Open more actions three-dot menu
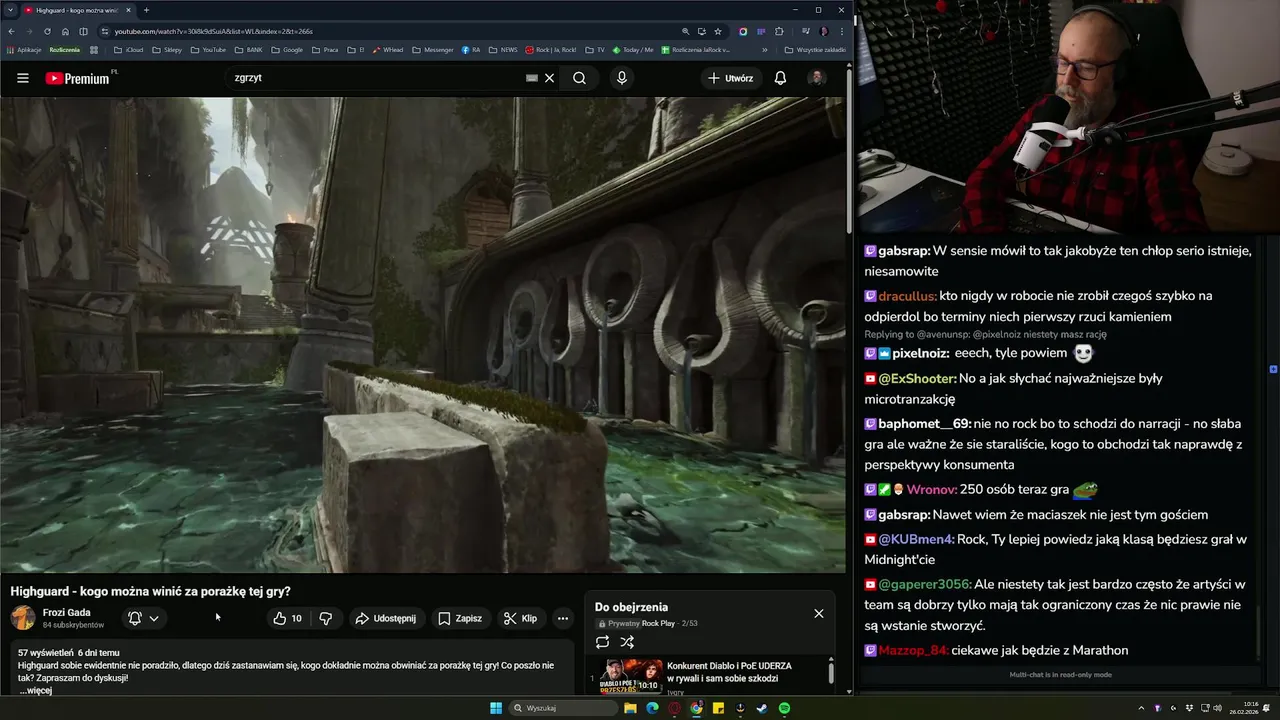 click(x=563, y=618)
